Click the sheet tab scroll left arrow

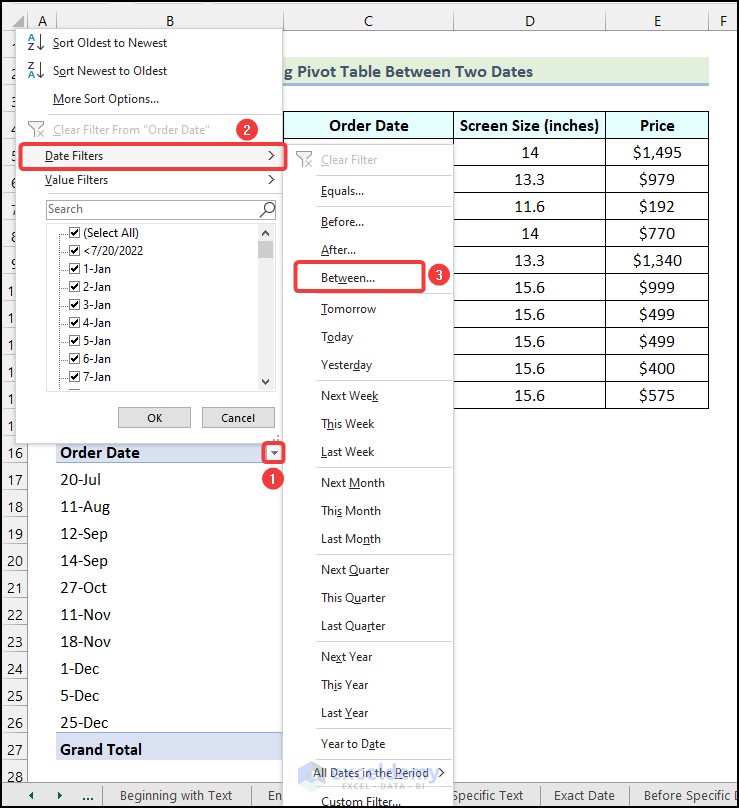pos(31,795)
